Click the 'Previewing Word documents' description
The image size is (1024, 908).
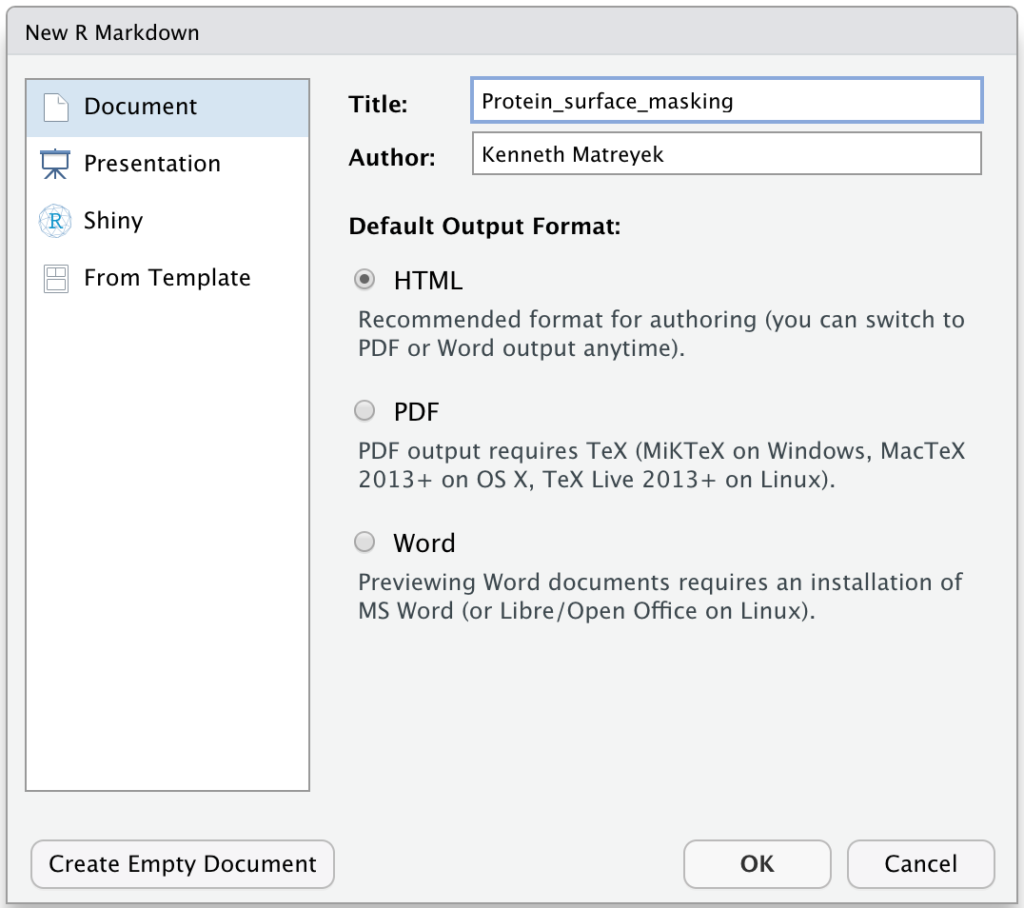(660, 596)
